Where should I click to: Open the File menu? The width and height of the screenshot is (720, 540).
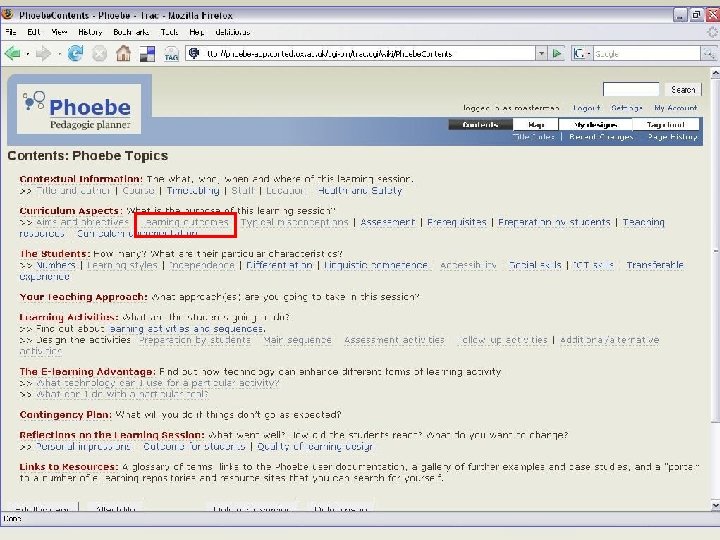point(11,32)
